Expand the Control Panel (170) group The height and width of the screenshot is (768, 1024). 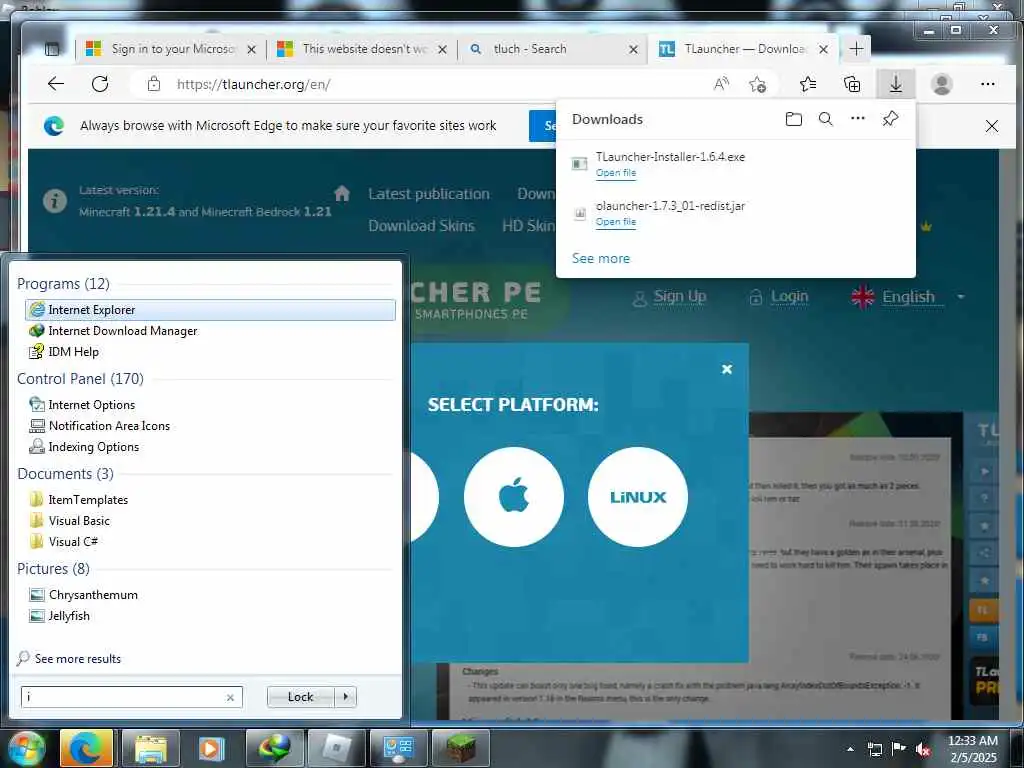coord(80,379)
